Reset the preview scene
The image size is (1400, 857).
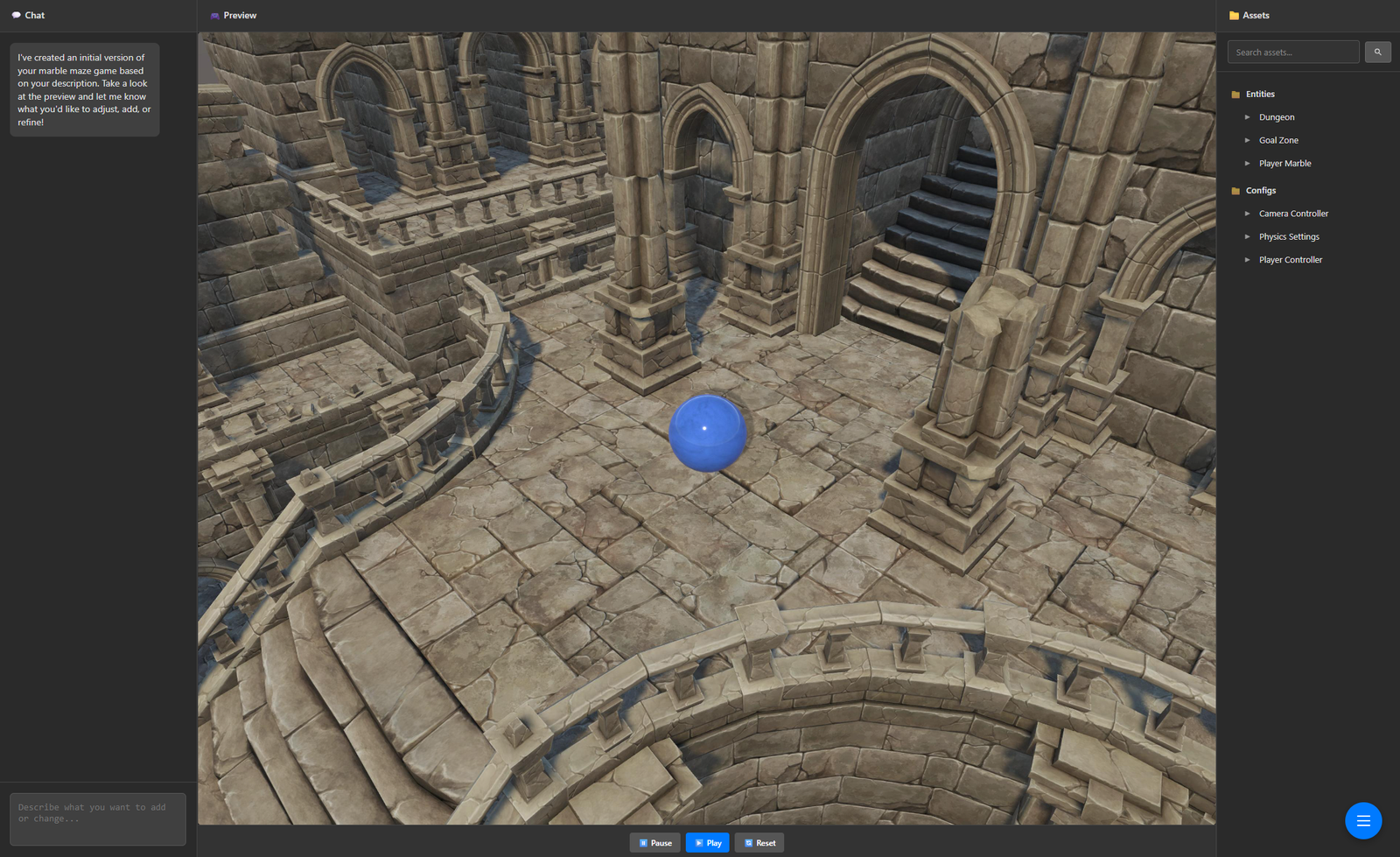[x=759, y=843]
